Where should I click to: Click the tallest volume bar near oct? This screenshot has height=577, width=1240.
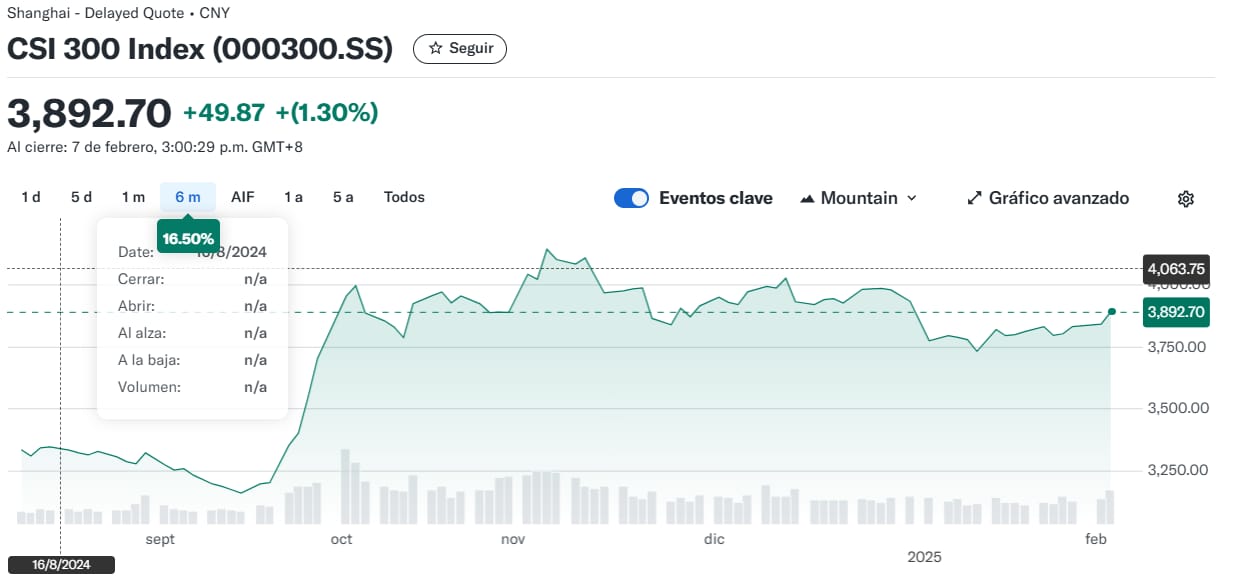point(345,487)
